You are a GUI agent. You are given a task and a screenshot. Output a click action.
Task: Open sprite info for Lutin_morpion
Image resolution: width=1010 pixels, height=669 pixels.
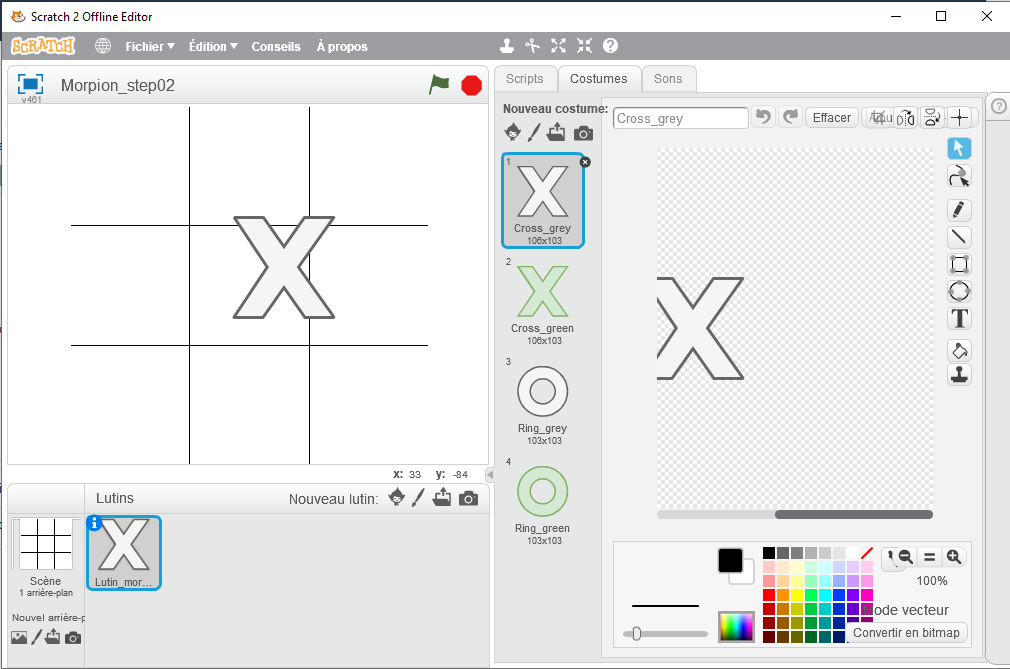tap(95, 523)
